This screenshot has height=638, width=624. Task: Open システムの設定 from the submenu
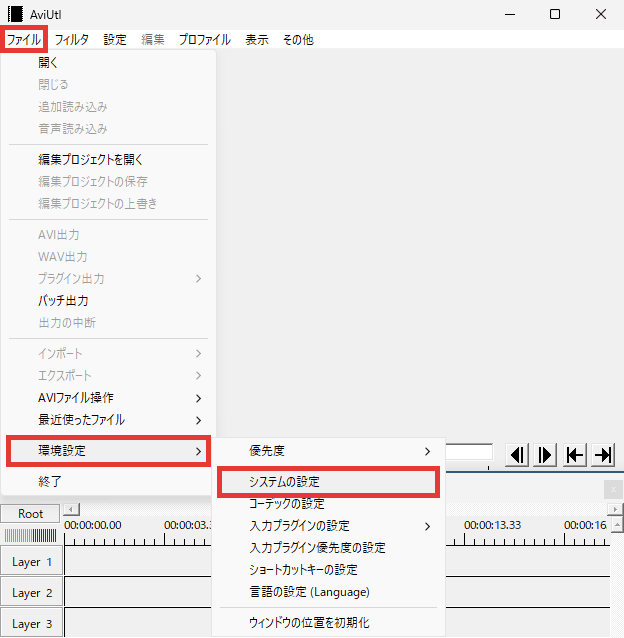[x=327, y=481]
